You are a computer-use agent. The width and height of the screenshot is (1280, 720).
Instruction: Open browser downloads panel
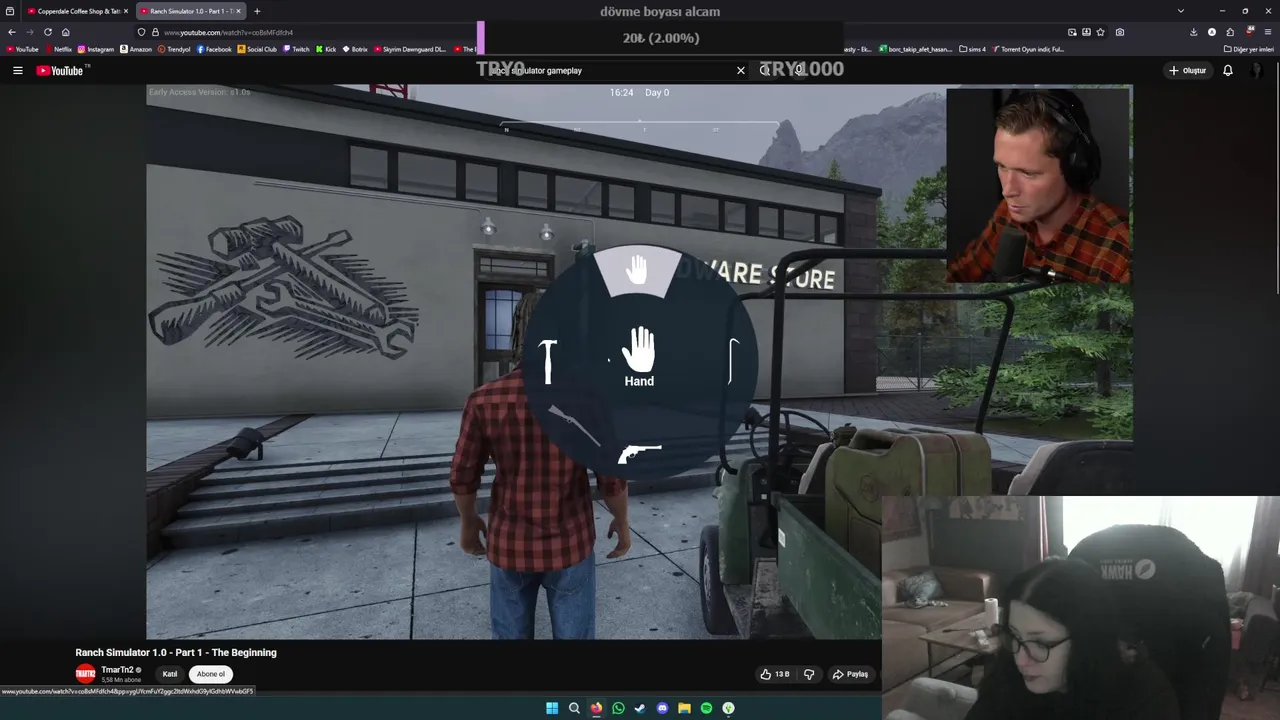tap(1193, 32)
